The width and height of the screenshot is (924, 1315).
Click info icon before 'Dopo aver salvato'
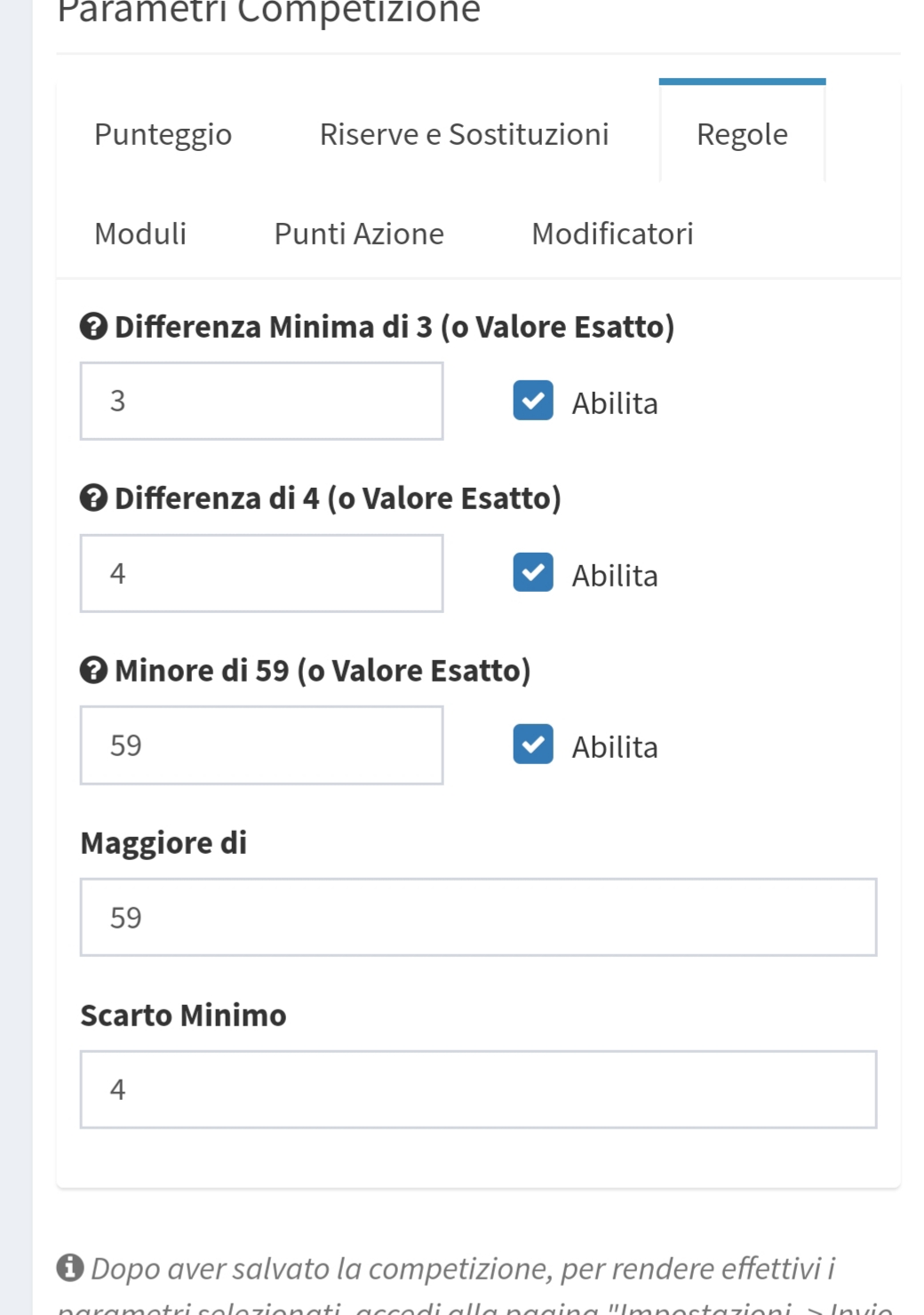tap(70, 1268)
